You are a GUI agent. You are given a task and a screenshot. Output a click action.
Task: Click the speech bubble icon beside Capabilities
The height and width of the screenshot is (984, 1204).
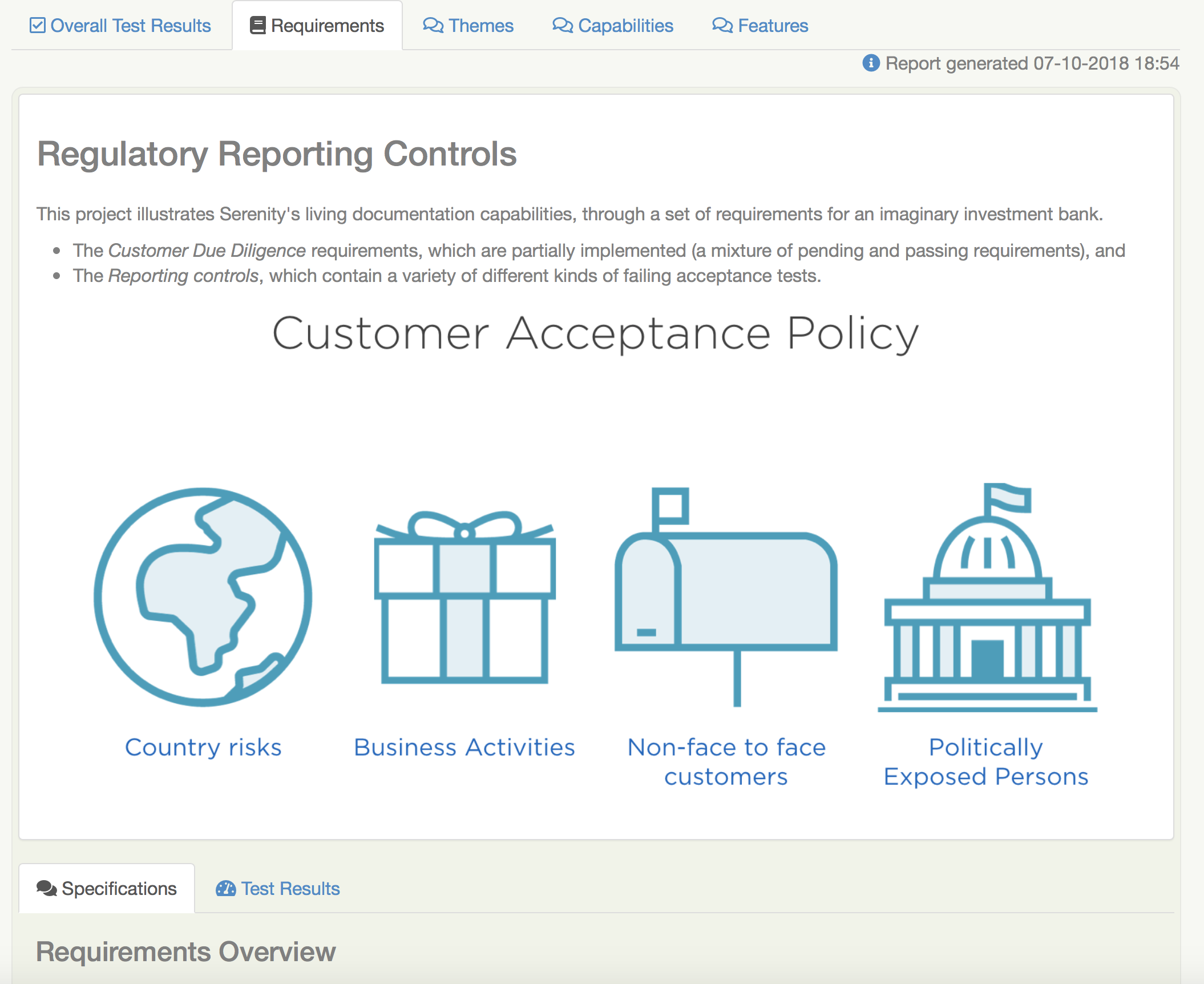pos(563,26)
